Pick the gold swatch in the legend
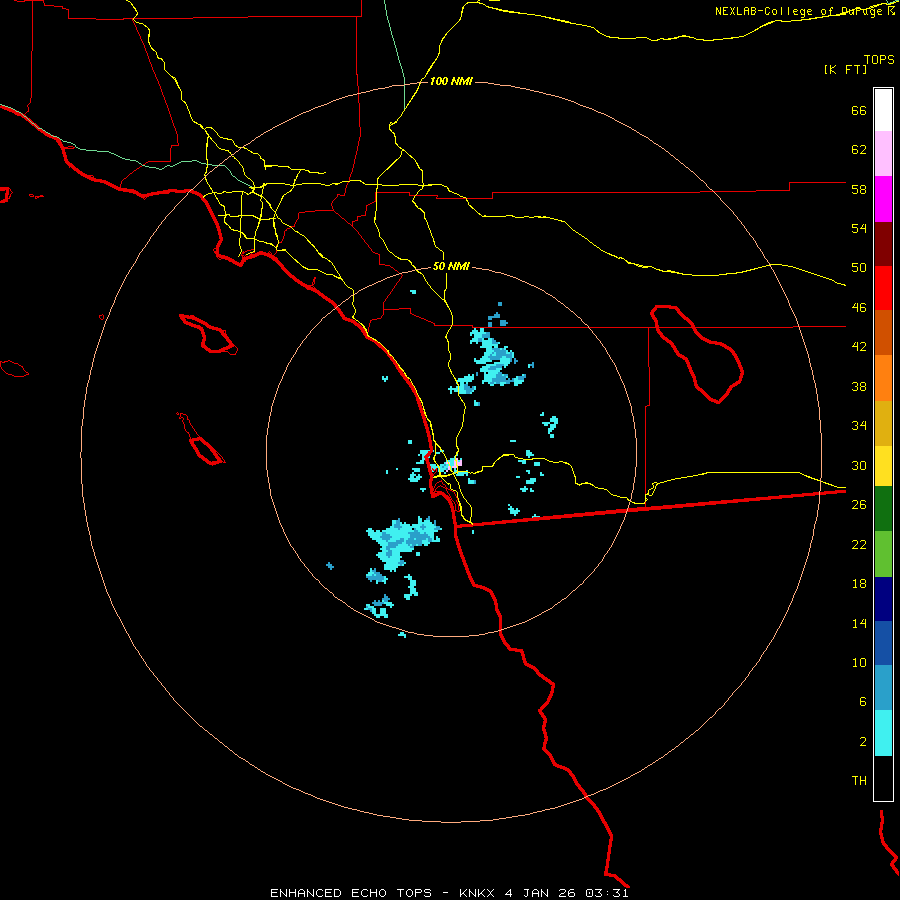Viewport: 900px width, 900px height. click(883, 423)
